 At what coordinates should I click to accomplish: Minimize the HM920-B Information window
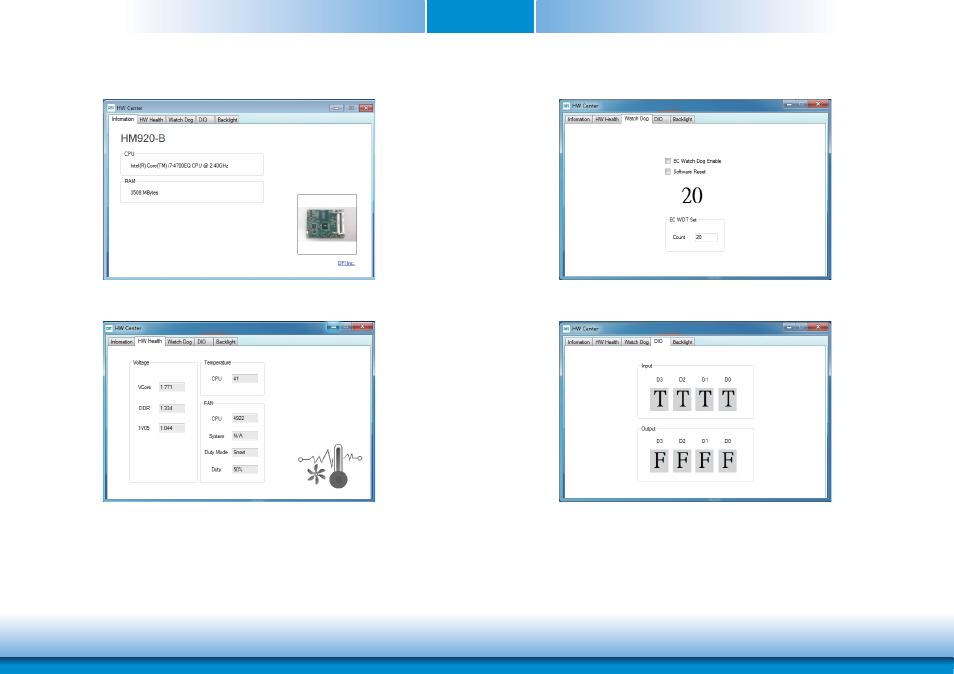(337, 108)
